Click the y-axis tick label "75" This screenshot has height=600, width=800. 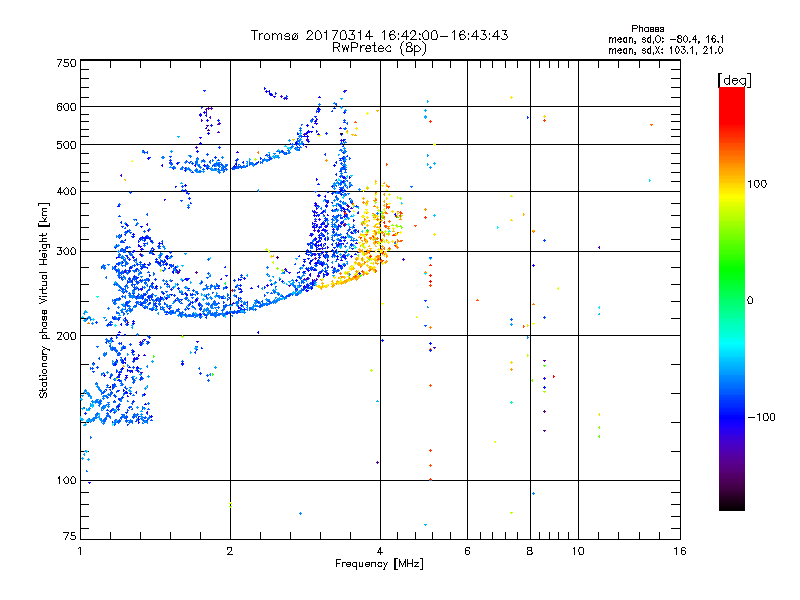[70, 536]
